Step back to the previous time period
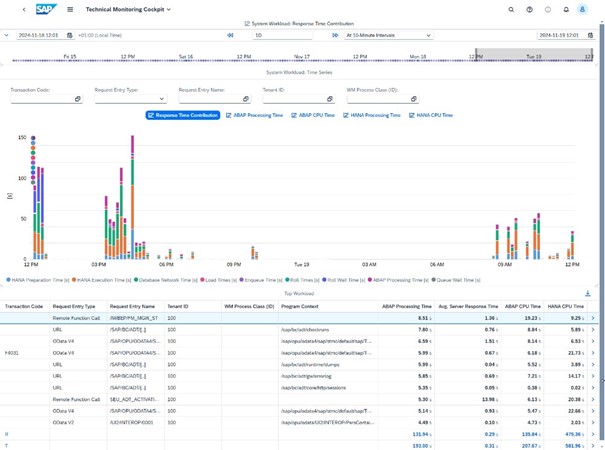This screenshot has width=605, height=450. point(231,35)
